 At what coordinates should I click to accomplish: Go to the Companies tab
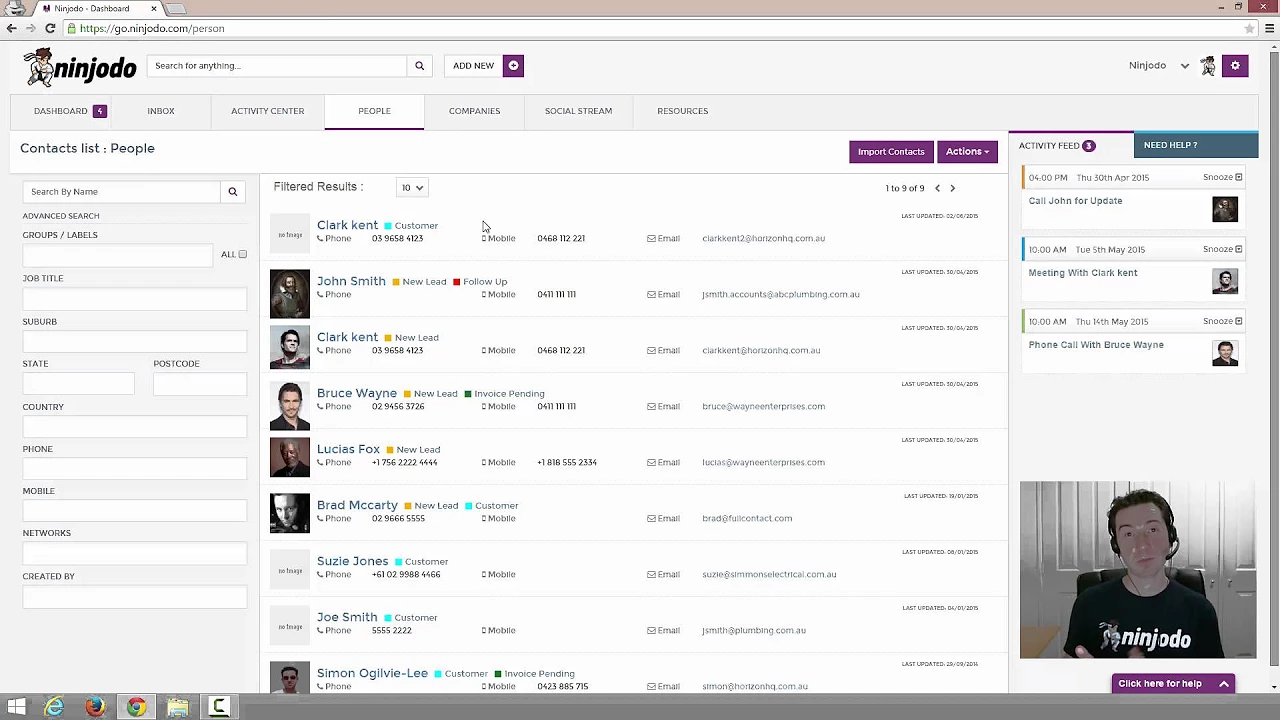(474, 111)
